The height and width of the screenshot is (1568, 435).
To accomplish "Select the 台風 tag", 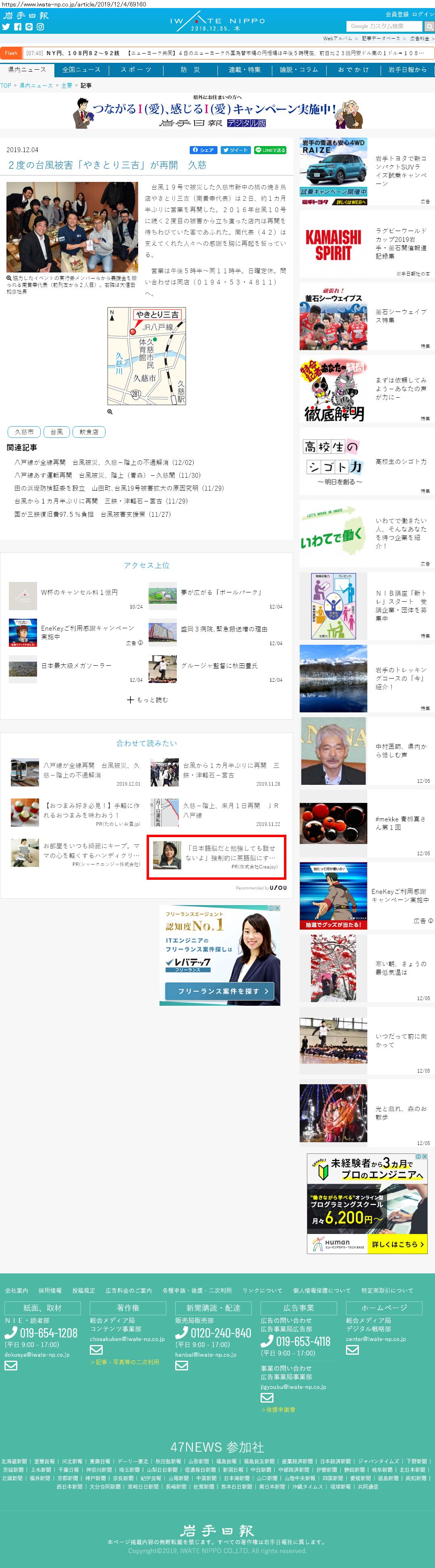I will tap(57, 431).
